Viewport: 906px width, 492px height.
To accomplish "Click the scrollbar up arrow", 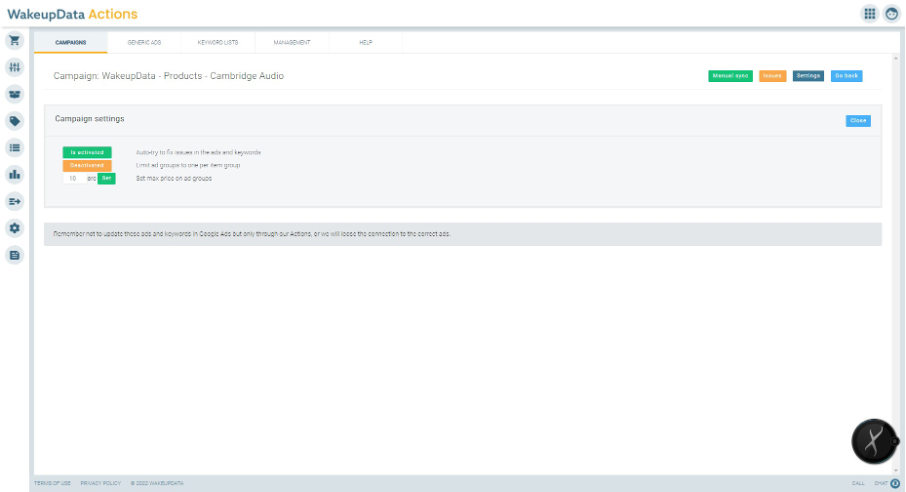I will coord(896,58).
